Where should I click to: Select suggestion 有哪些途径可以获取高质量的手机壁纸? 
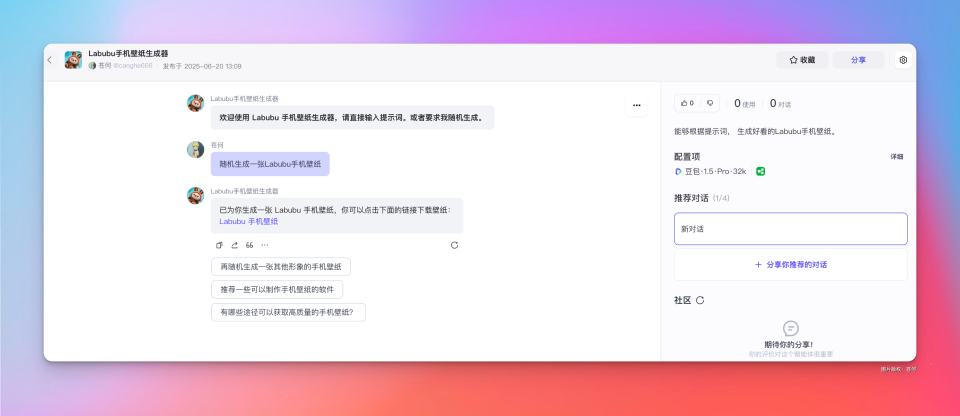click(x=288, y=312)
